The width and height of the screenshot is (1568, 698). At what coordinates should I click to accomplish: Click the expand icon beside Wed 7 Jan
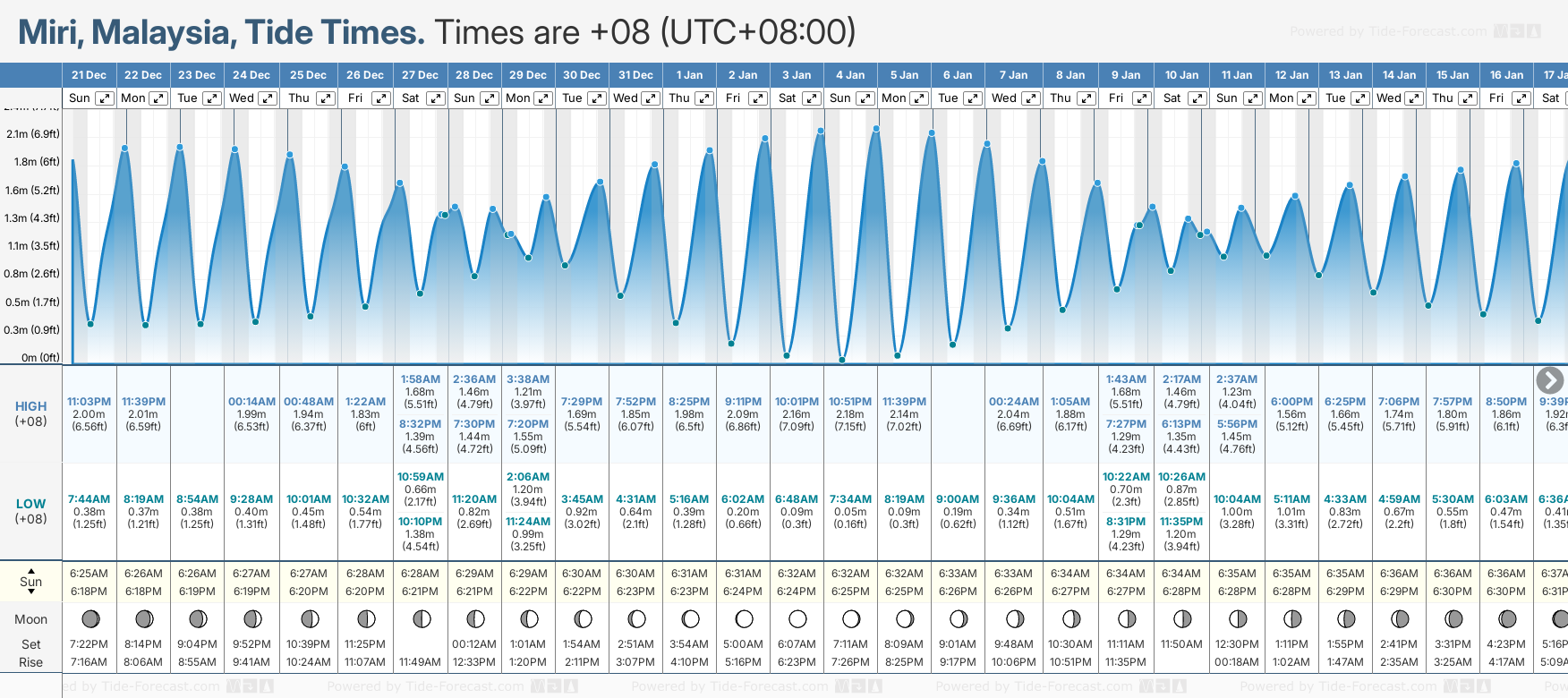[1030, 98]
